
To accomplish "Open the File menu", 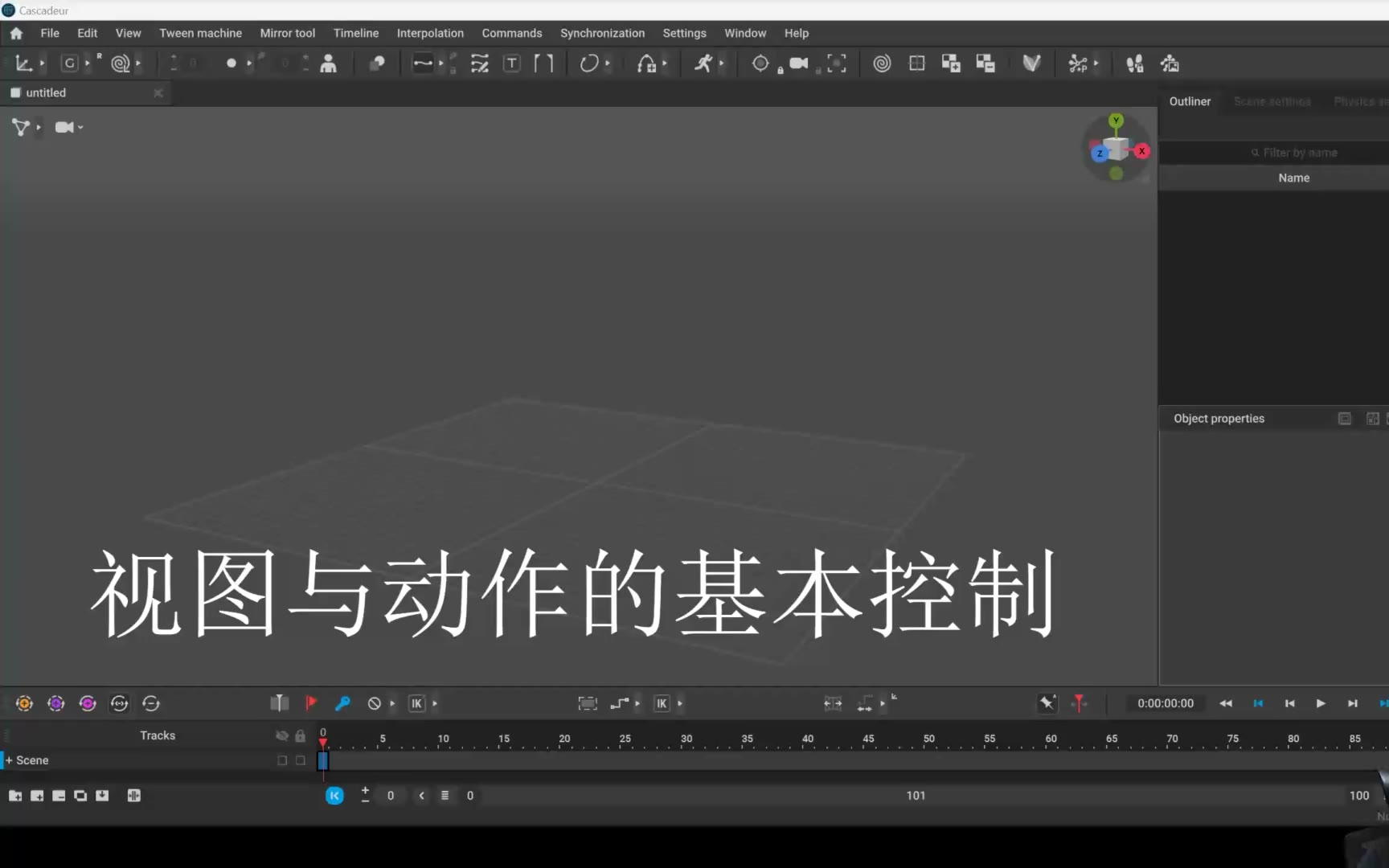I will tap(50, 33).
